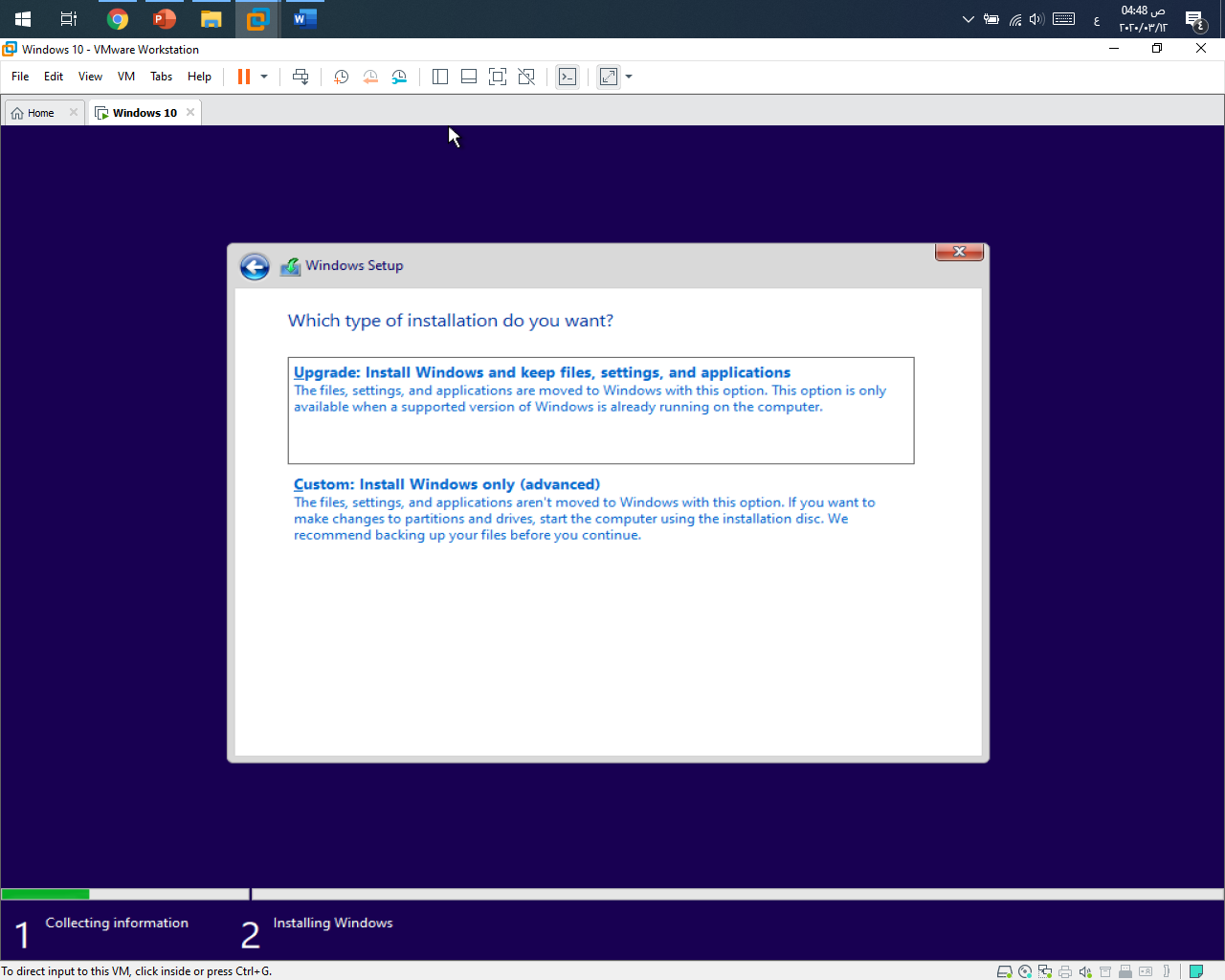Go back in Windows Setup wizard
The image size is (1225, 980).
[x=255, y=266]
